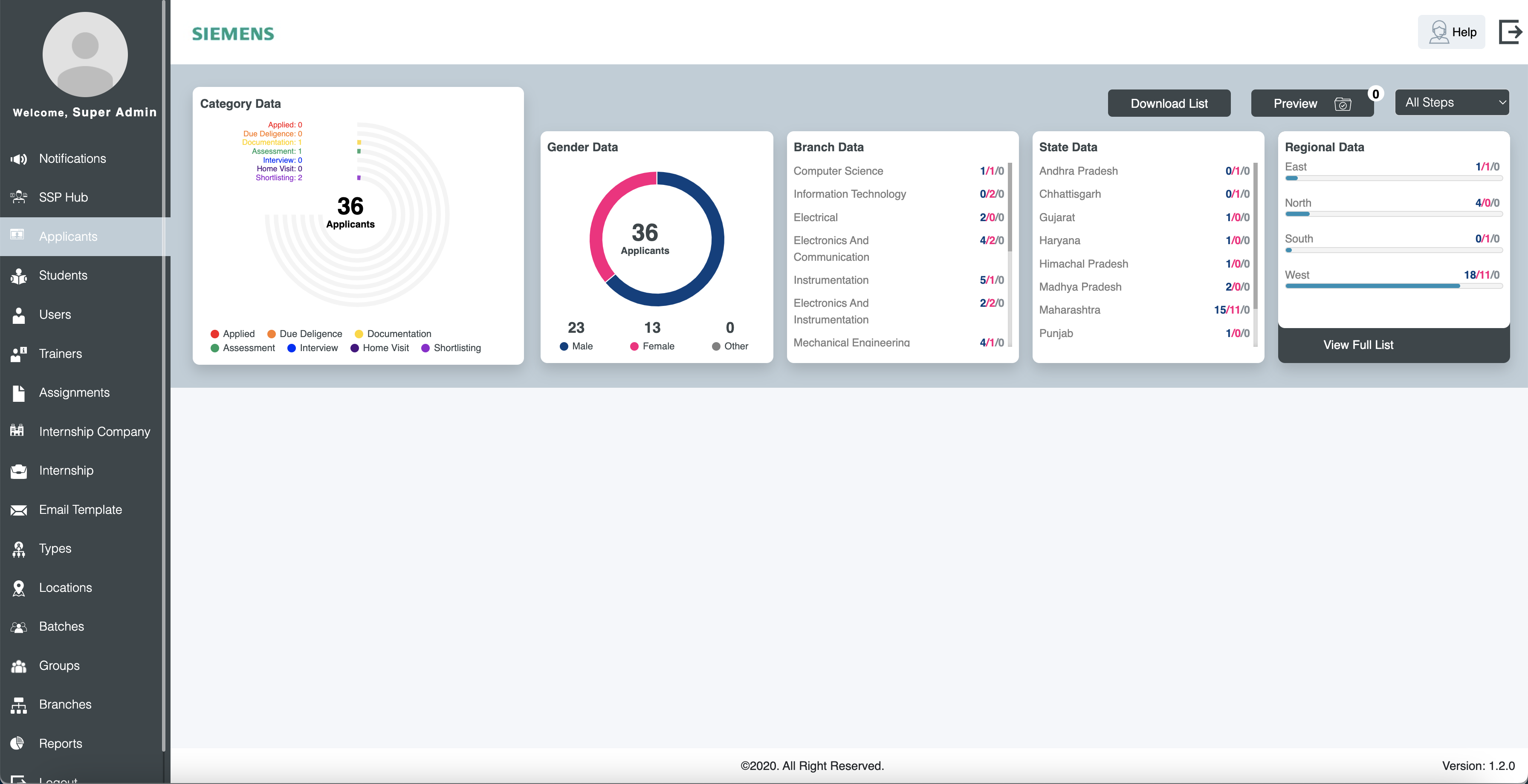The height and width of the screenshot is (784, 1528).
Task: Click View Full List in Regional Data
Action: (x=1358, y=345)
